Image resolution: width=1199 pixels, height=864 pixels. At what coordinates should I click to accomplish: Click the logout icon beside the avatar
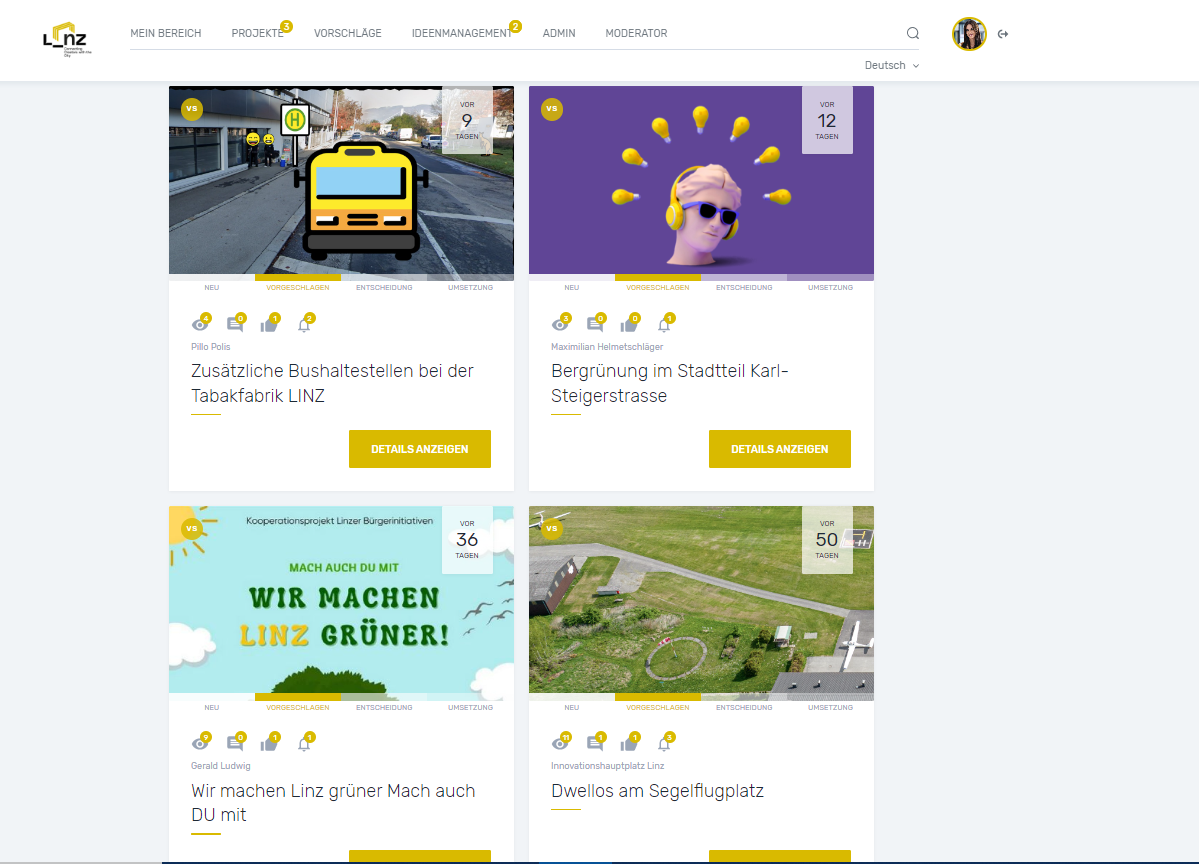point(1003,34)
